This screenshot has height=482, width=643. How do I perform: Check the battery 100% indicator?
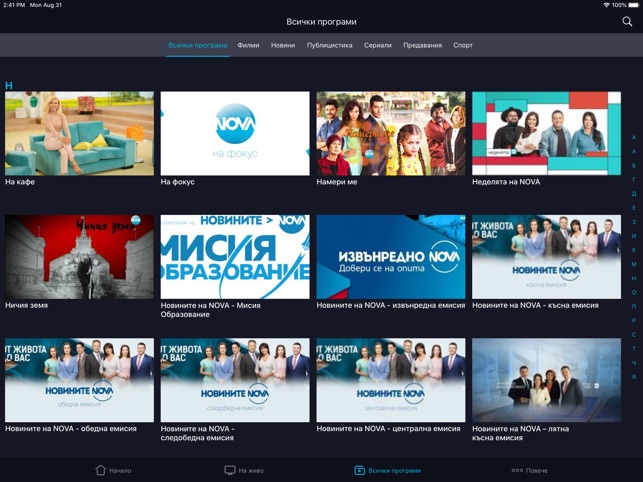coord(626,5)
